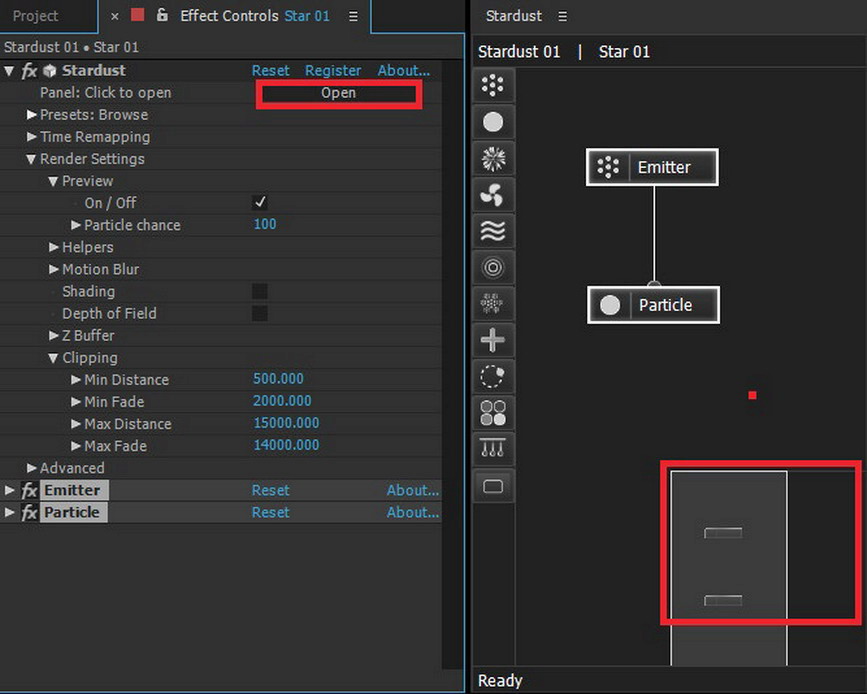Image resolution: width=867 pixels, height=694 pixels.
Task: Click Min Distance value 500.000
Action: pyautogui.click(x=278, y=379)
